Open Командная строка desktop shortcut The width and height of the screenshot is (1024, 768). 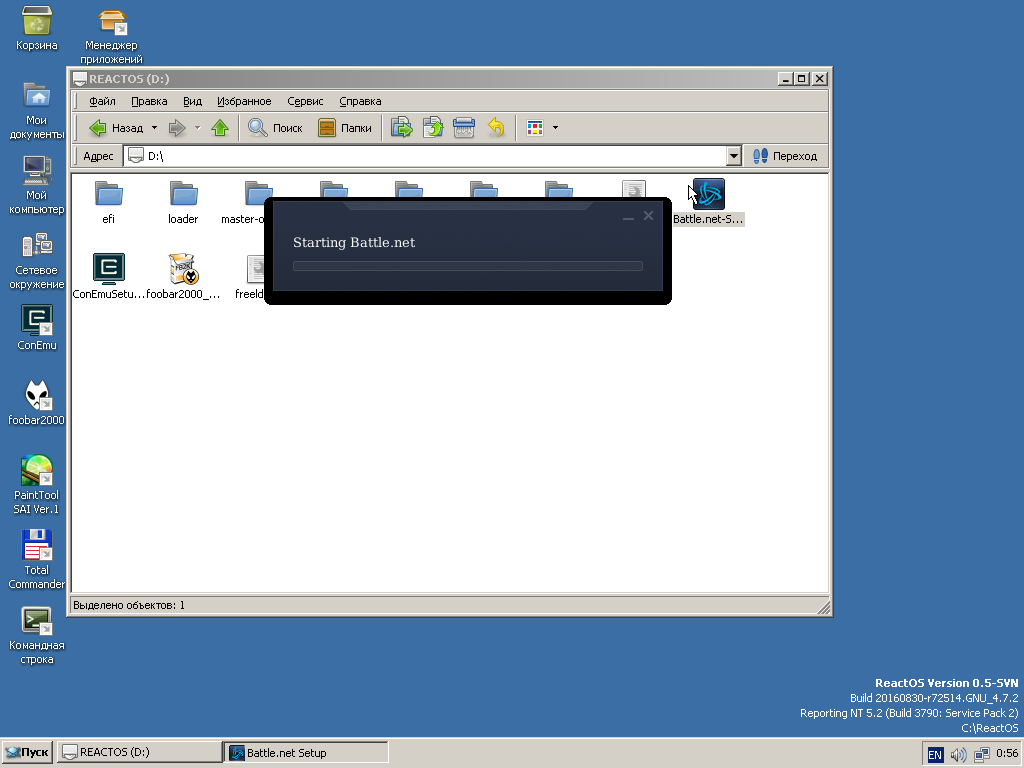coord(37,635)
